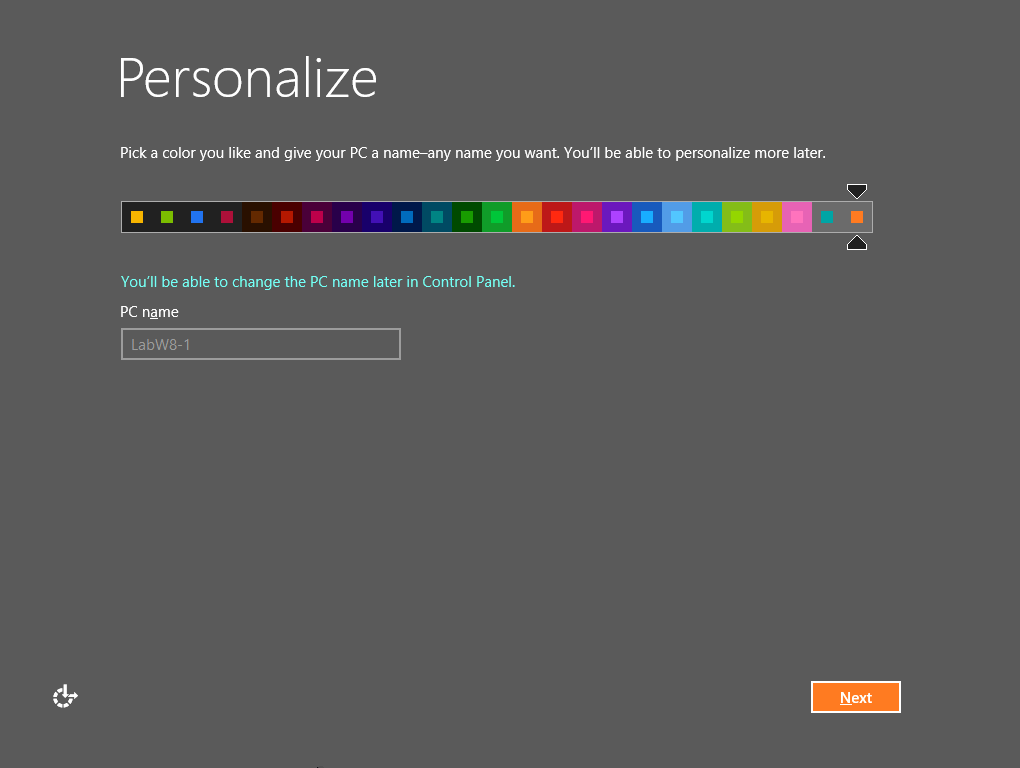The width and height of the screenshot is (1020, 768).
Task: Select the gray swatch with teal square
Action: point(827,217)
